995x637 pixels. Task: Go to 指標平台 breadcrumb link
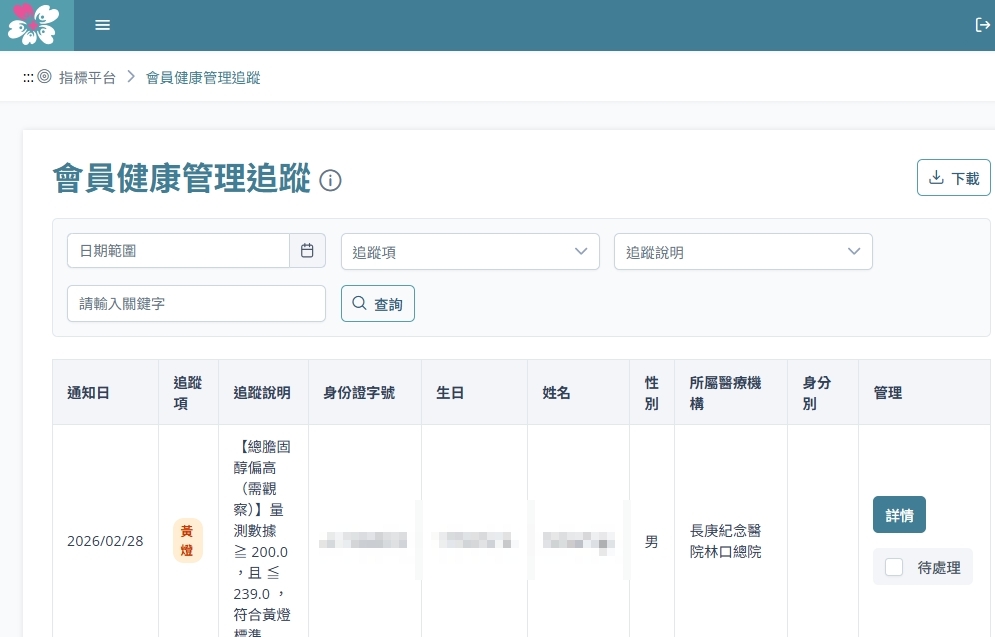[87, 77]
